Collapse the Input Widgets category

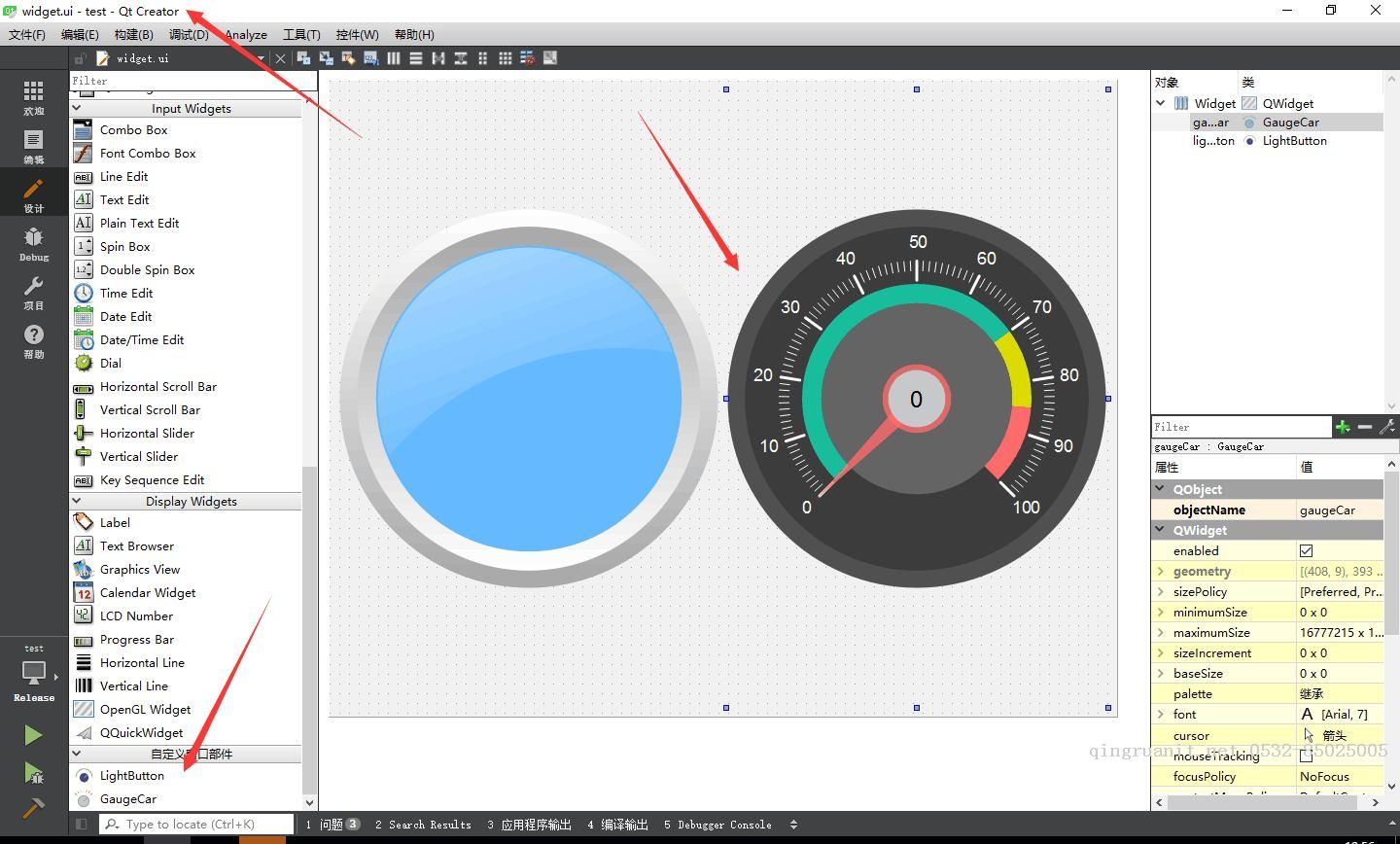click(x=77, y=108)
